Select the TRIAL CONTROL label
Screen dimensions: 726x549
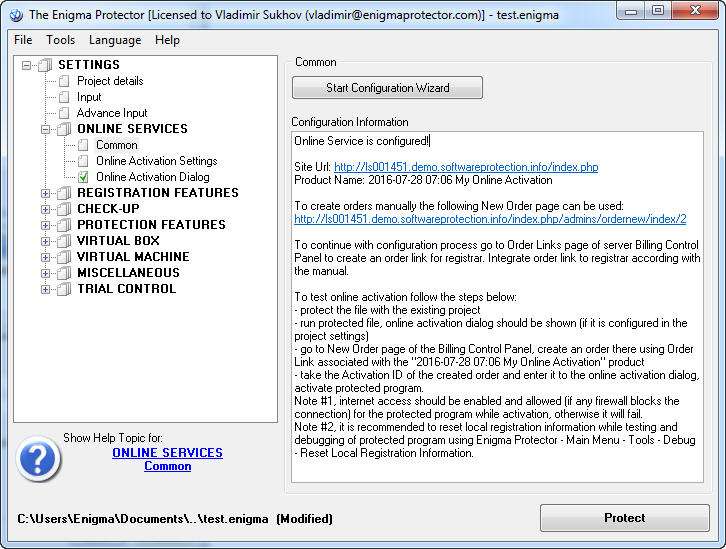point(126,289)
